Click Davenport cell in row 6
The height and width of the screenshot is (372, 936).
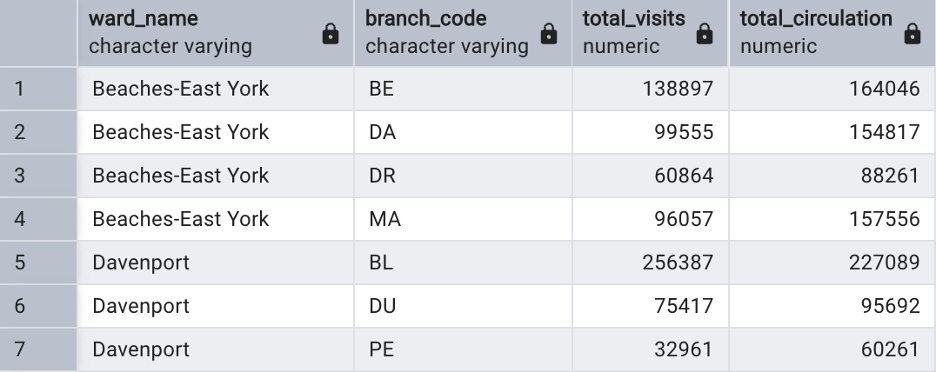(215, 306)
